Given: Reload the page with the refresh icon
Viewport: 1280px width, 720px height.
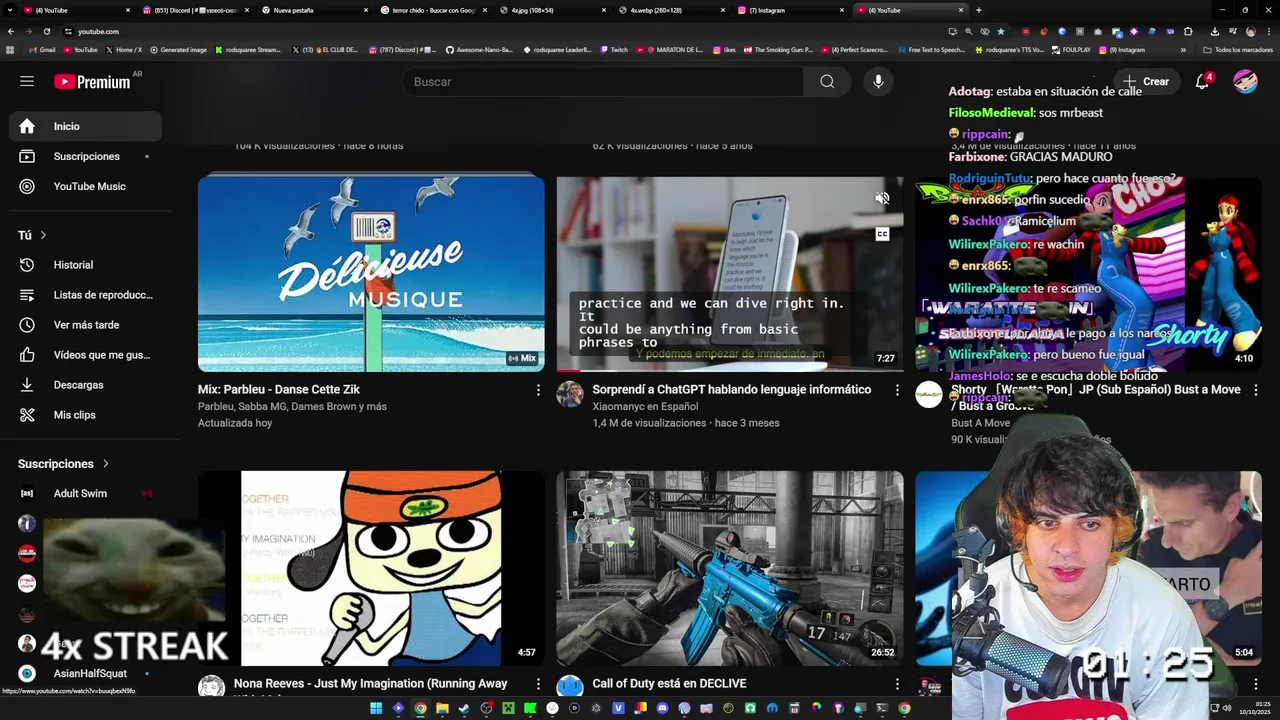Looking at the screenshot, I should tap(46, 31).
